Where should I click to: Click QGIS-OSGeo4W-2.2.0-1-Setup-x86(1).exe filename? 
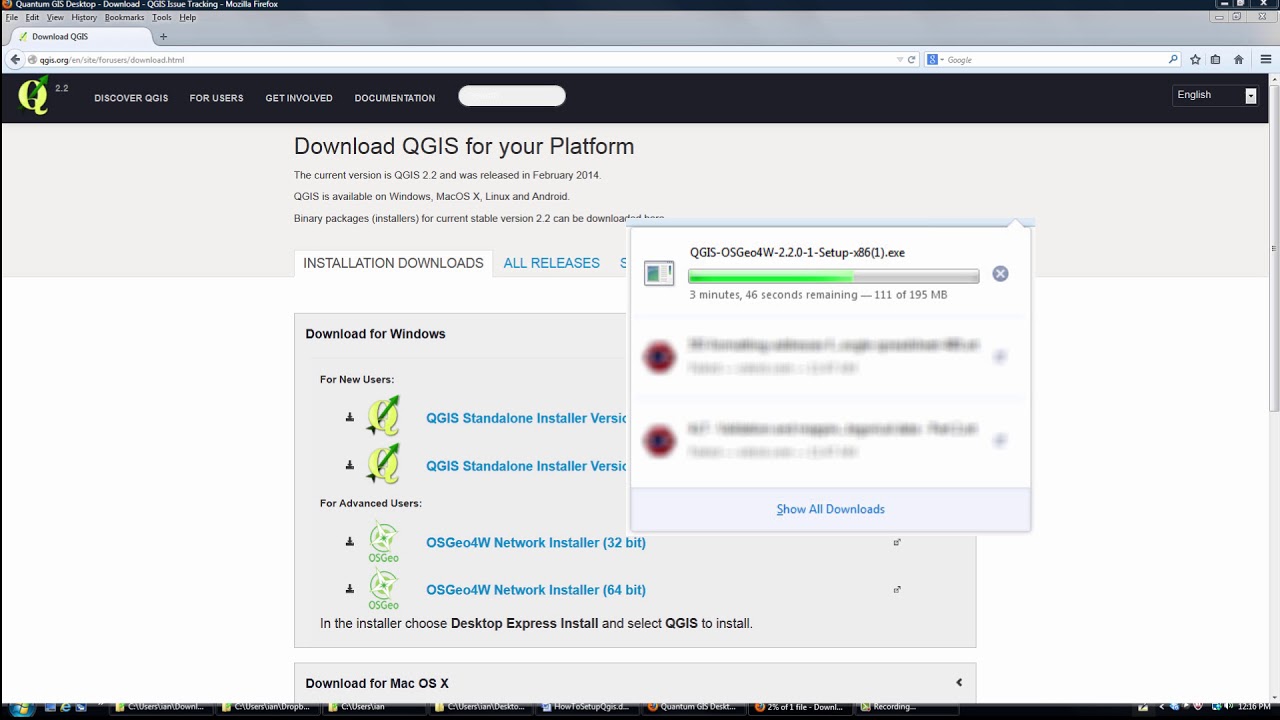tap(797, 253)
